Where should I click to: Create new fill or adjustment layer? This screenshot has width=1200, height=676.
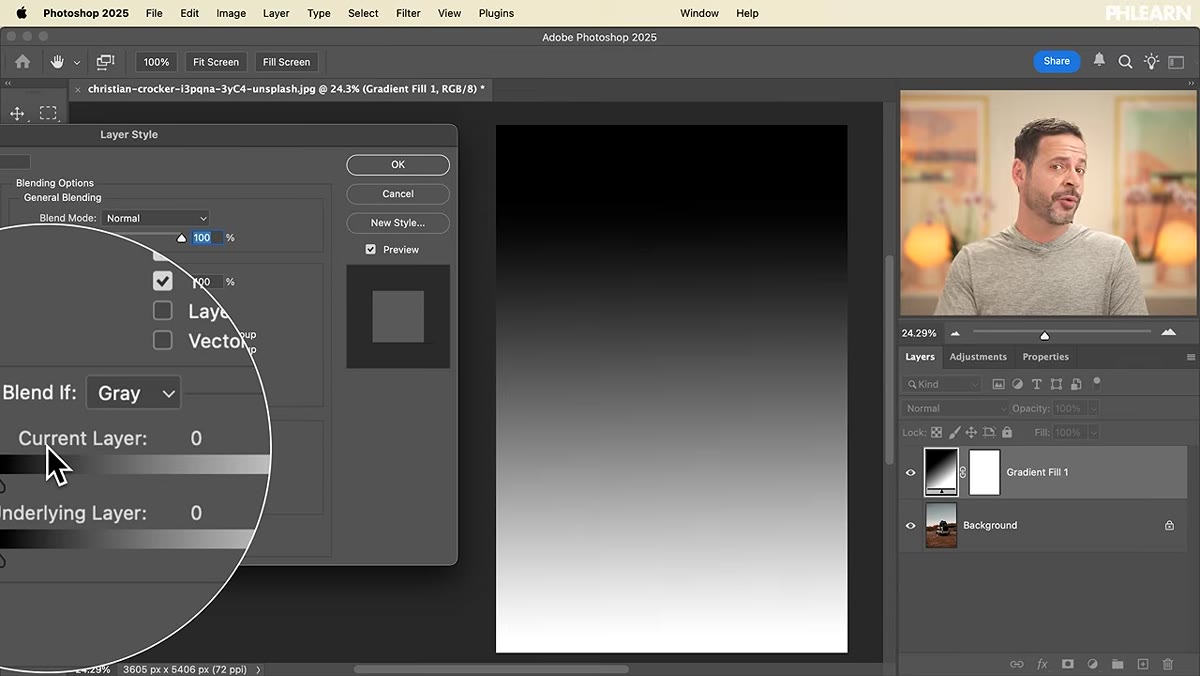click(1093, 664)
